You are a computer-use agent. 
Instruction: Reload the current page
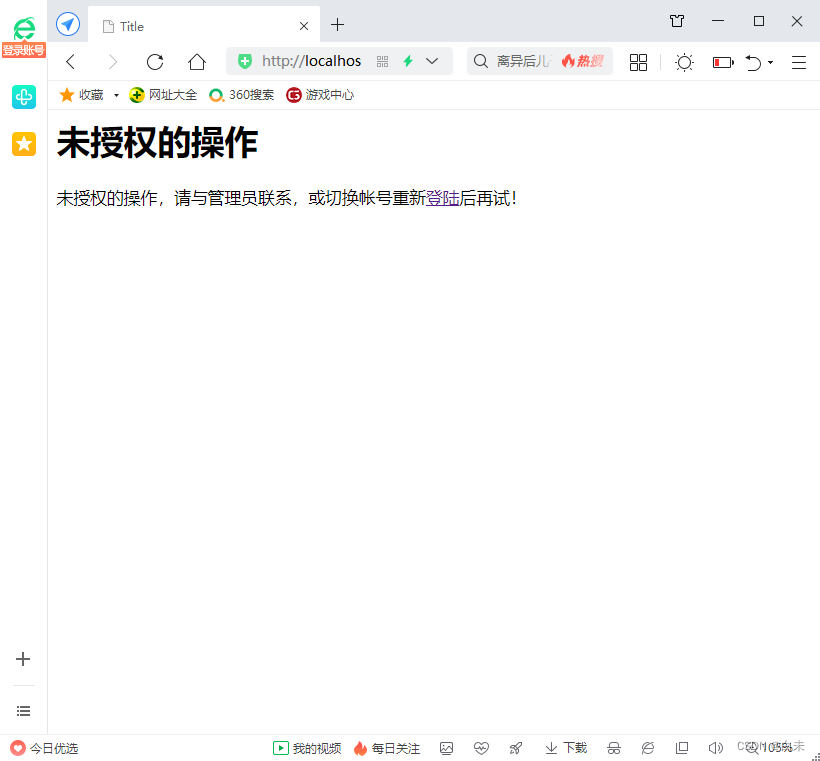tap(155, 62)
